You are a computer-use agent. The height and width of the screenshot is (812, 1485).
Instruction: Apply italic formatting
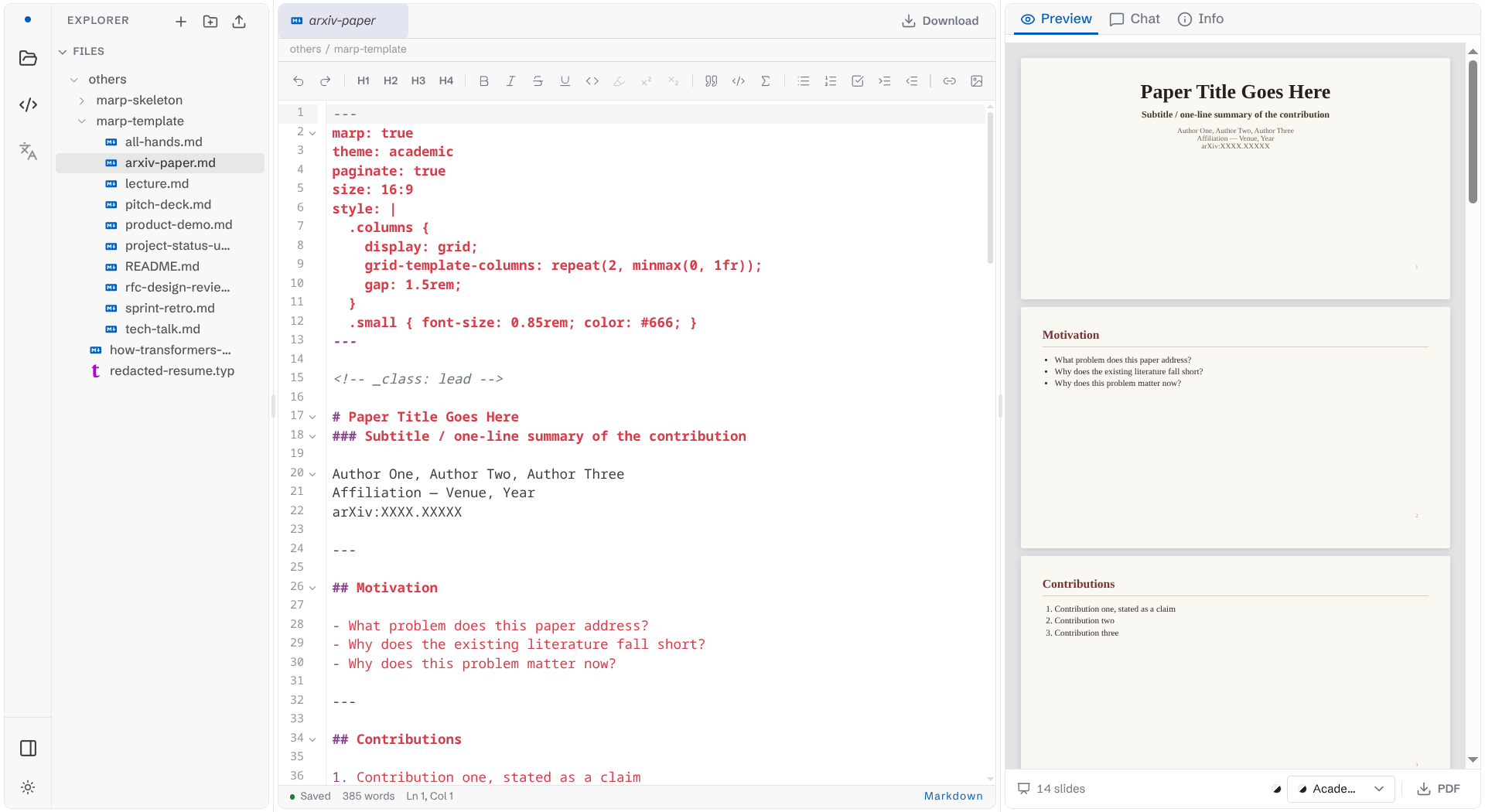(x=511, y=81)
